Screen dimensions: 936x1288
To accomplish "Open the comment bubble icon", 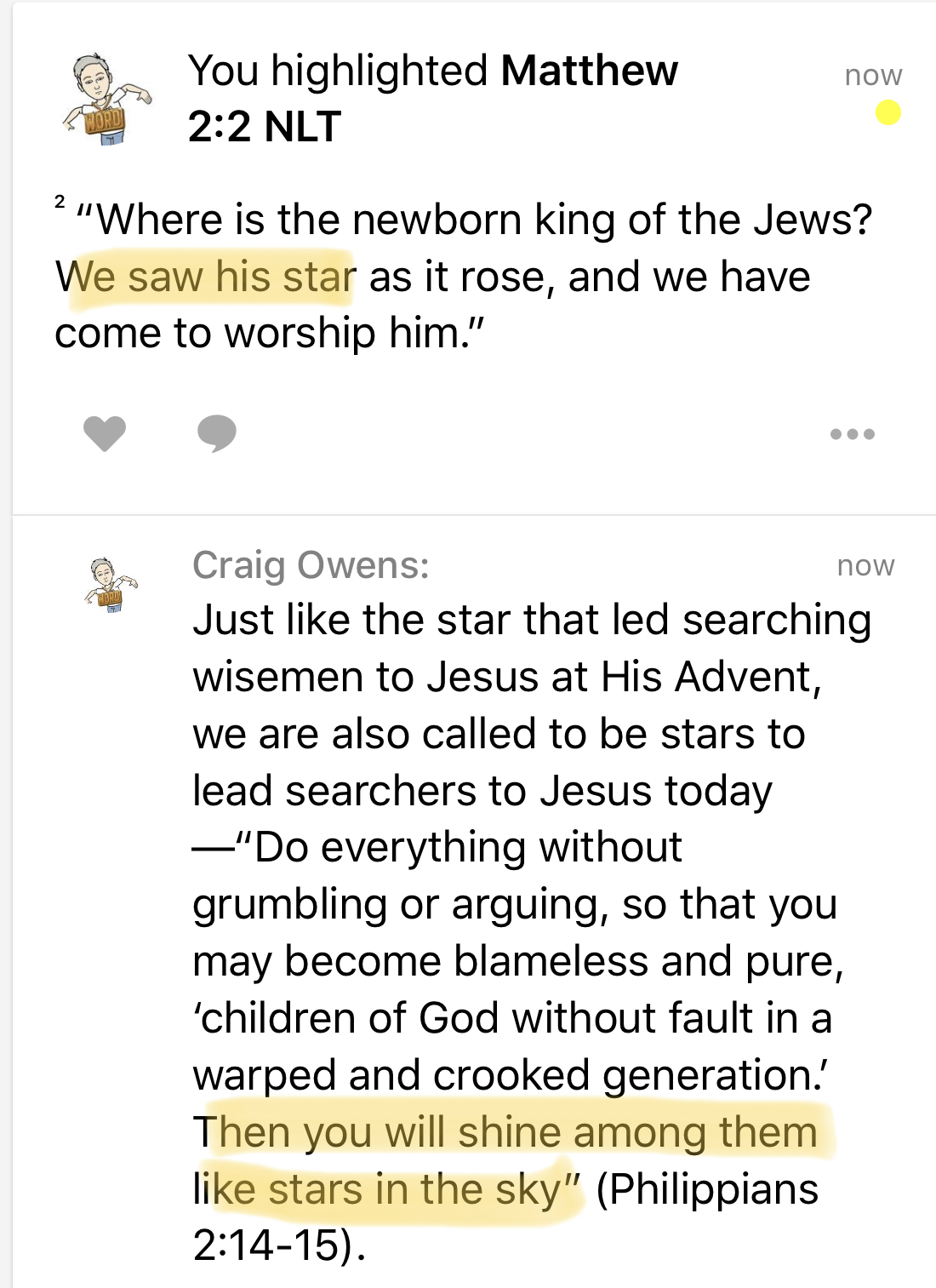I will [x=216, y=433].
